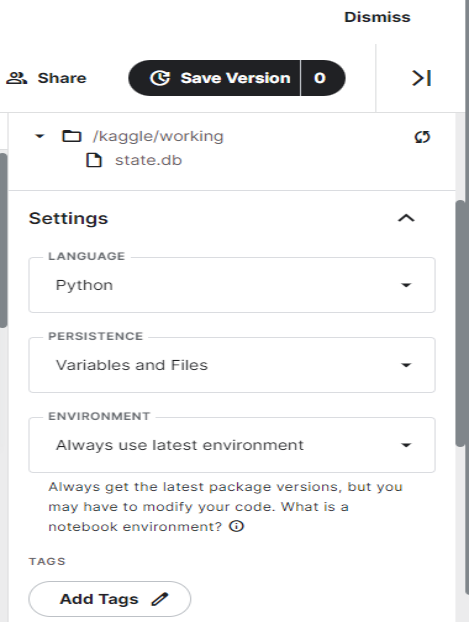
Task: Collapse the Settings section chevron
Action: [x=406, y=218]
